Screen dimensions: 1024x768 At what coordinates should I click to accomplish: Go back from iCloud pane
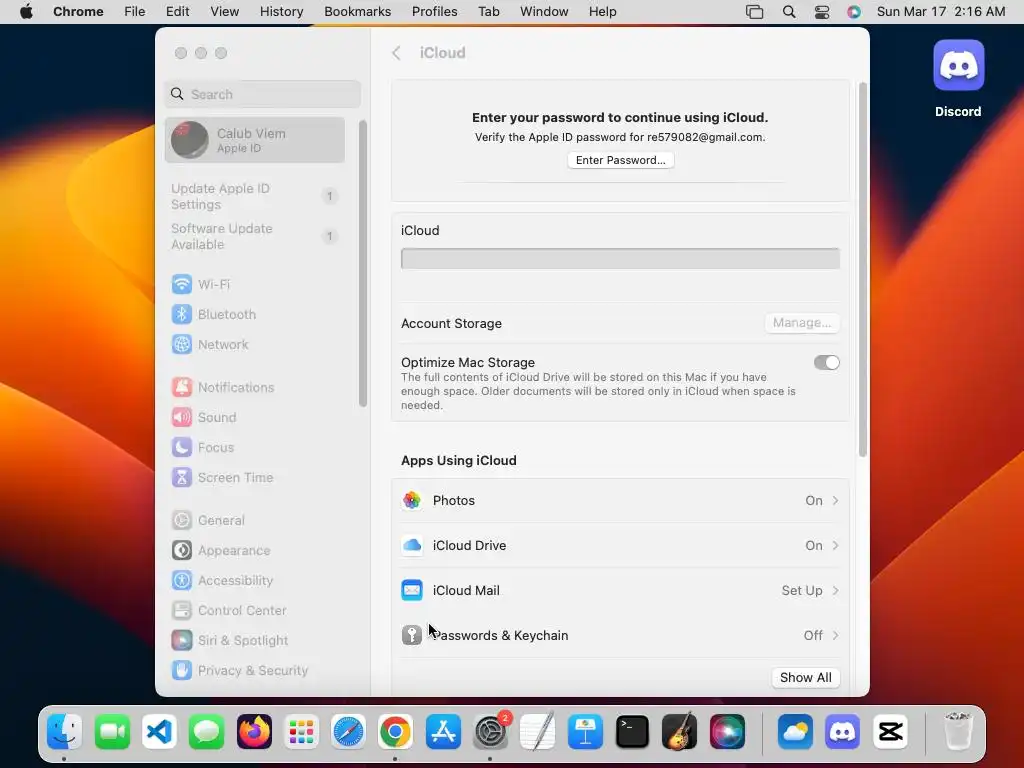point(396,53)
